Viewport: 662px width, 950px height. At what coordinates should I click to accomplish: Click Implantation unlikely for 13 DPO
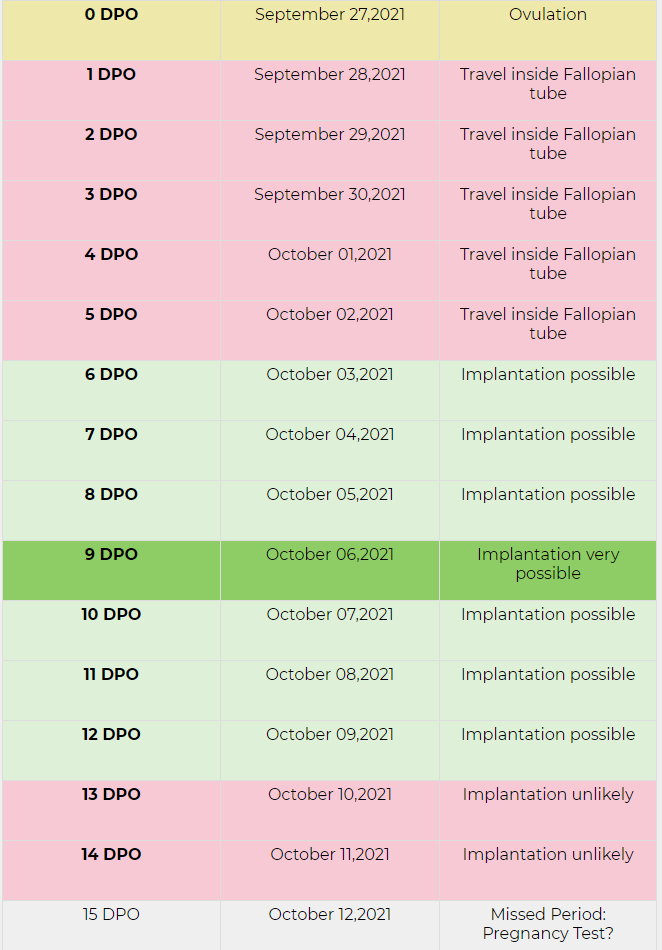tap(548, 795)
